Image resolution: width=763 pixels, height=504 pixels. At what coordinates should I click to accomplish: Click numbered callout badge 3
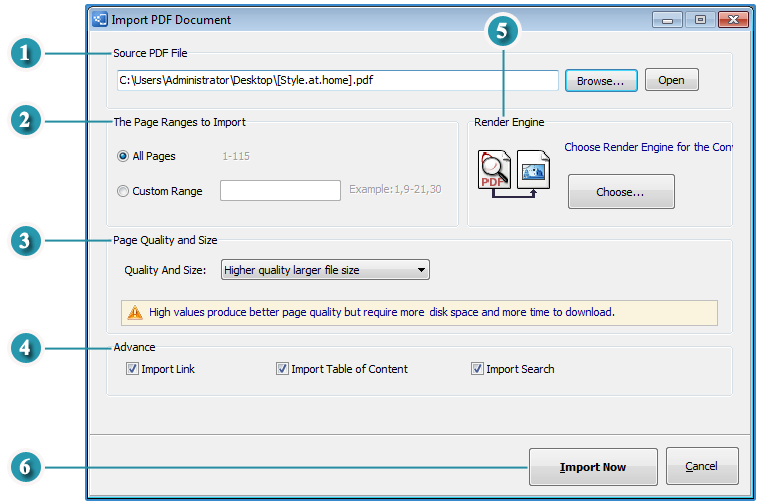click(25, 240)
